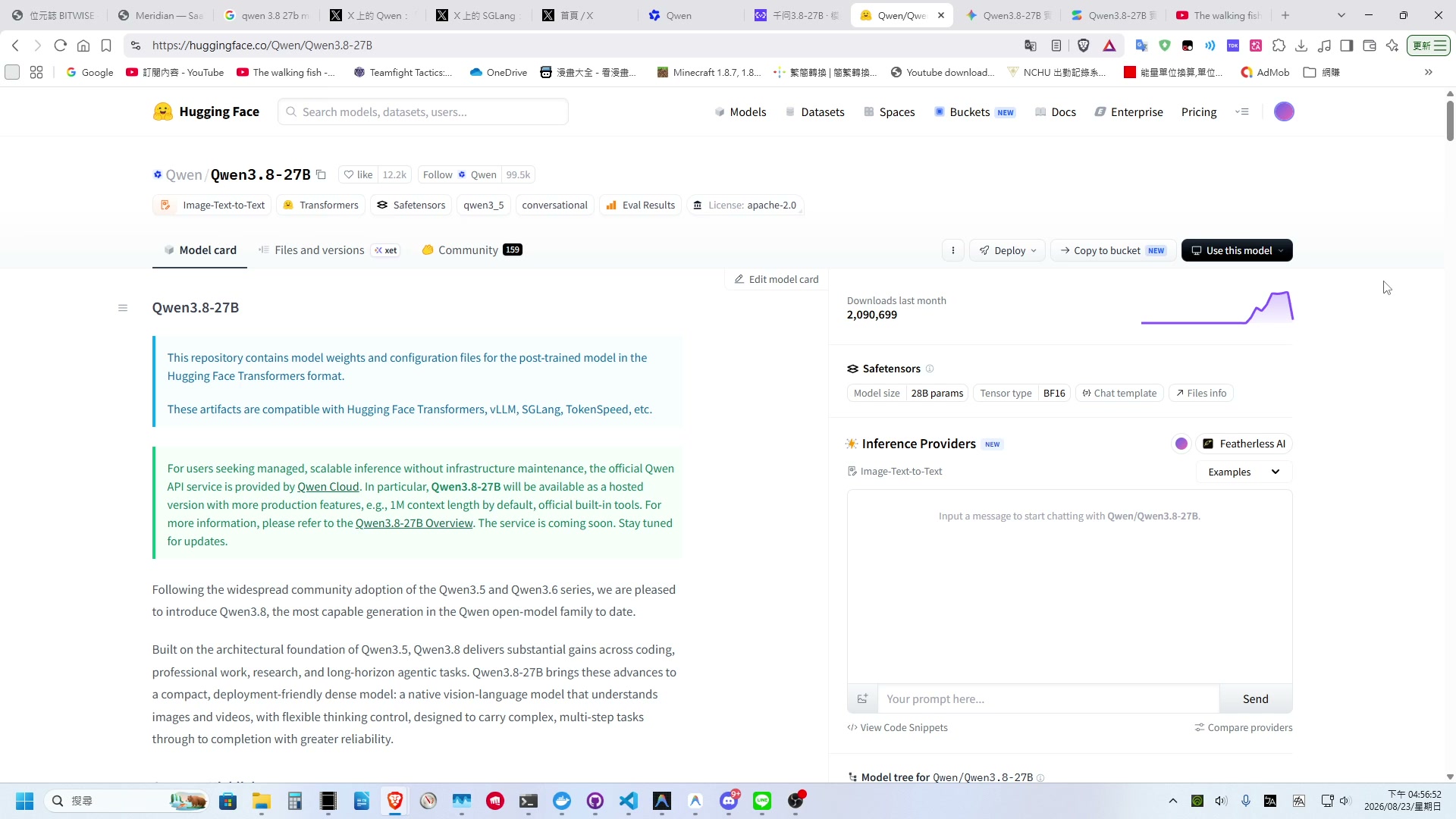Open the table of contents icon beside the heading
This screenshot has width=1456, height=819.
click(123, 308)
